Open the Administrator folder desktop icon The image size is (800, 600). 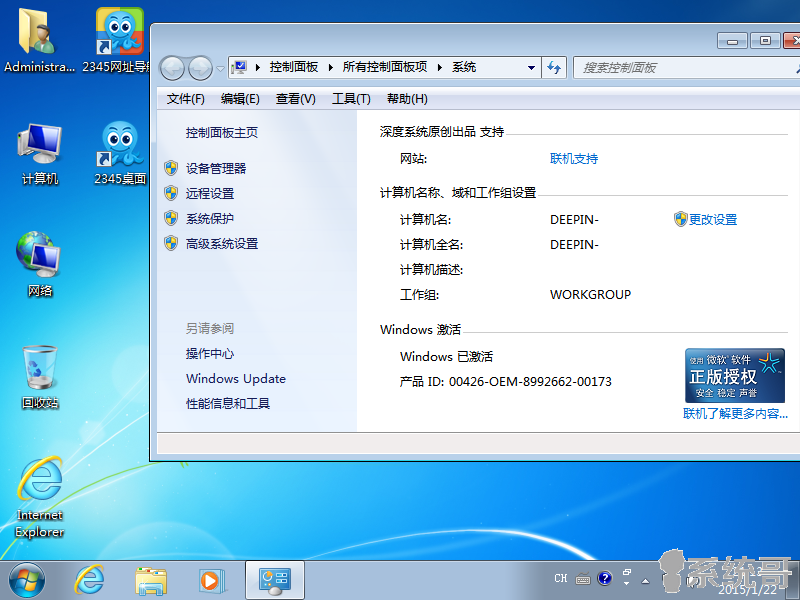pos(38,41)
